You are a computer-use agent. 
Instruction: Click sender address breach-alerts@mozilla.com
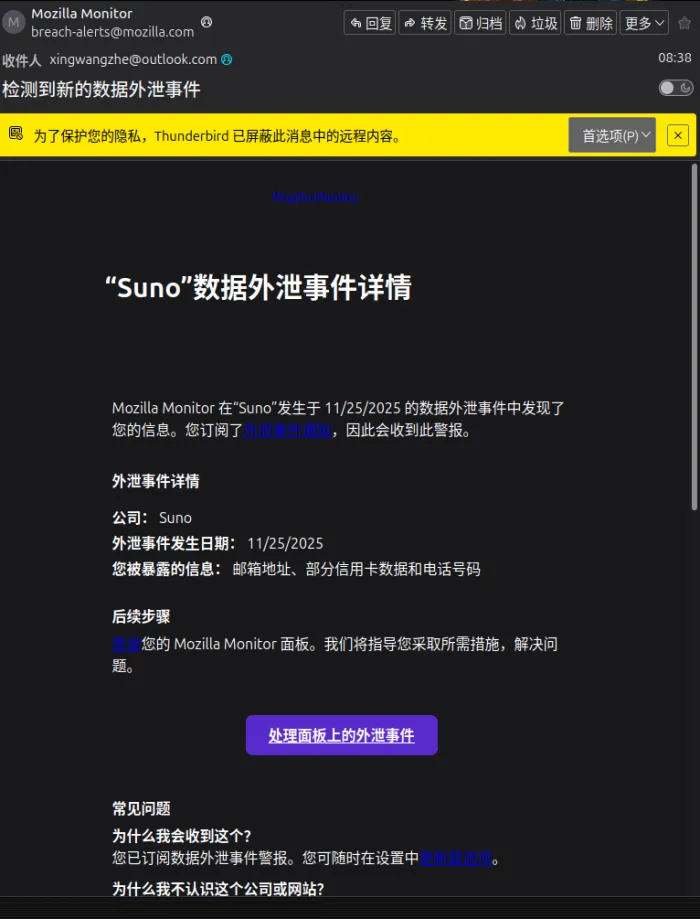tap(113, 32)
